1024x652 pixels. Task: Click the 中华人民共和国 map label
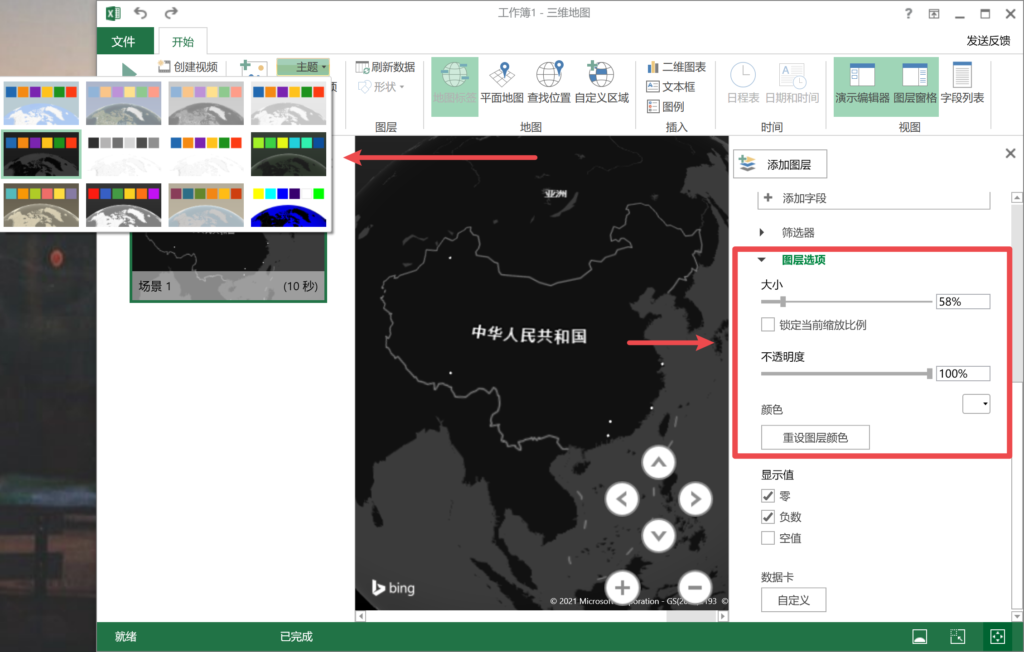tap(529, 334)
